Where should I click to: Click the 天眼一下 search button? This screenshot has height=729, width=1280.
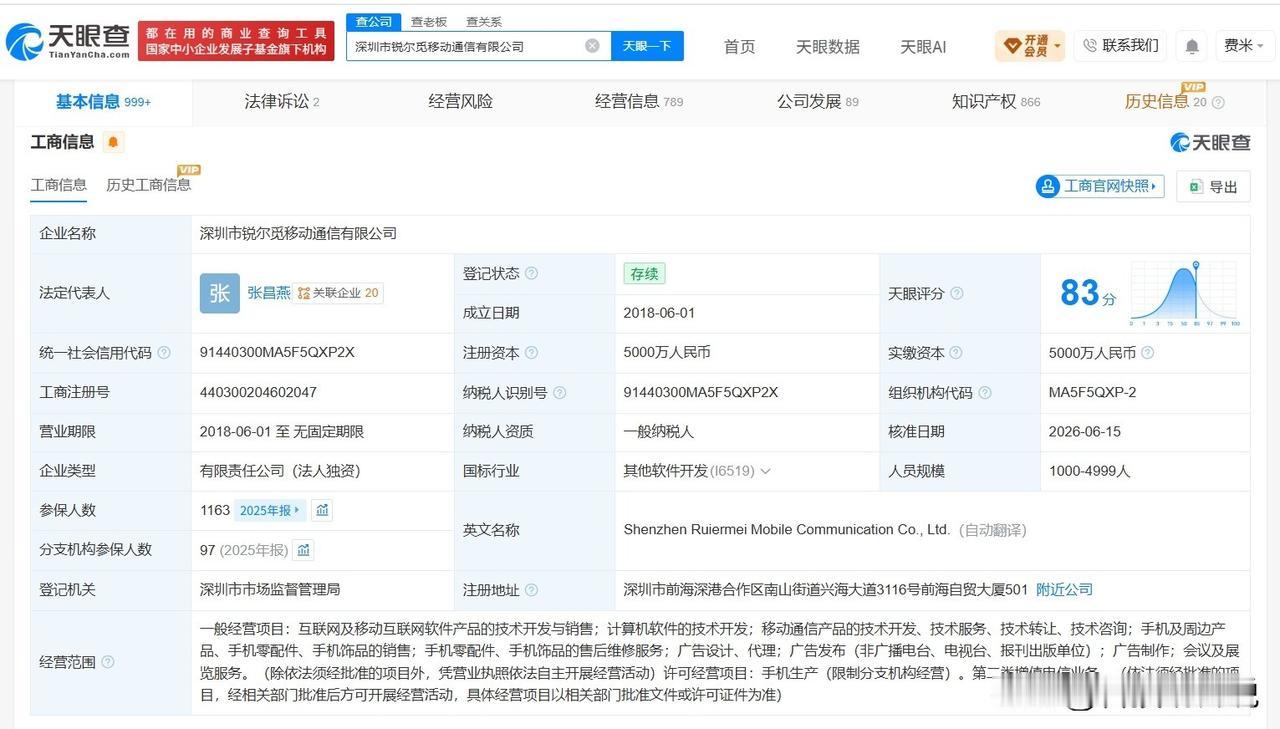[x=647, y=46]
